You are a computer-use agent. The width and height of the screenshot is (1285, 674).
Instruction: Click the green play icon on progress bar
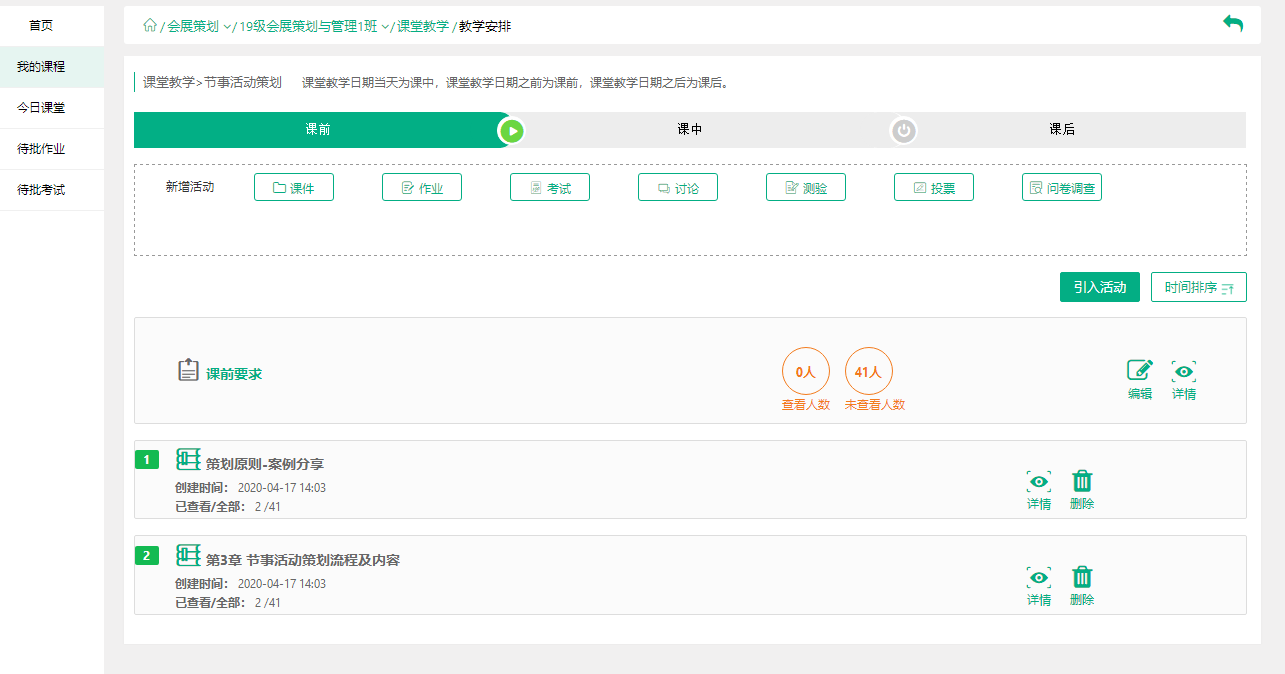click(512, 130)
